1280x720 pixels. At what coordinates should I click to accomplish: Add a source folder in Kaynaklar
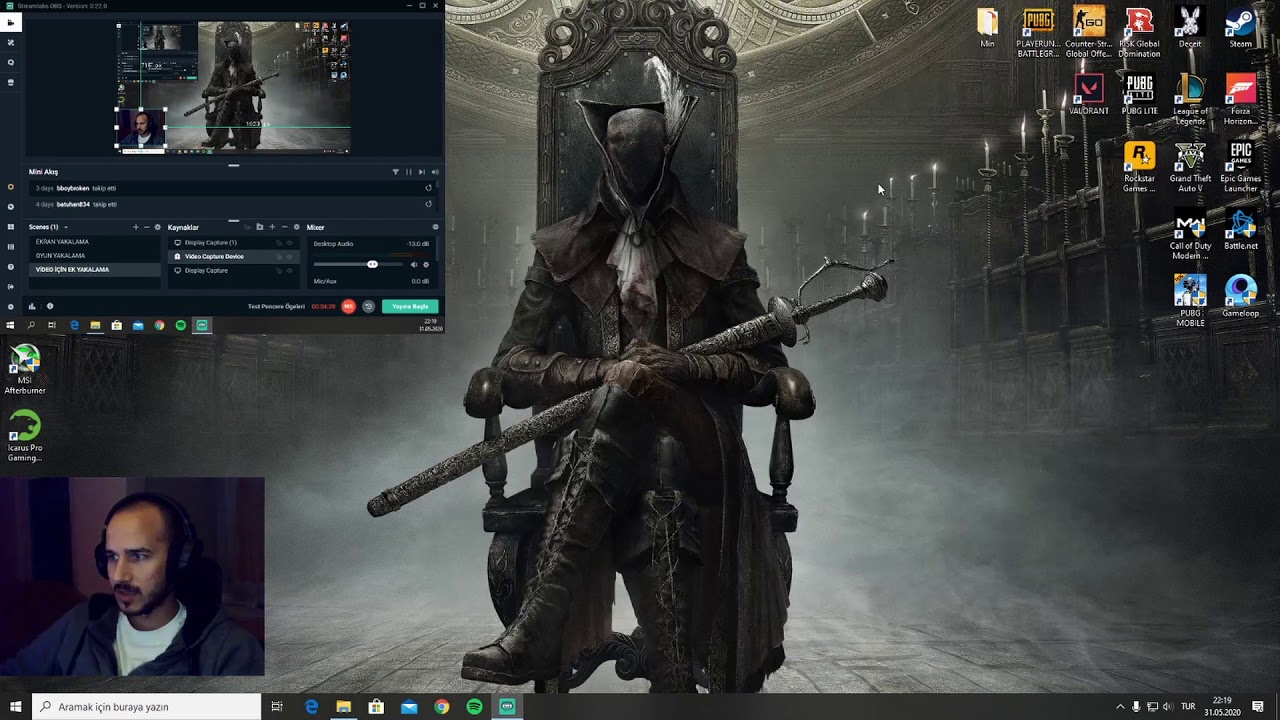click(260, 227)
